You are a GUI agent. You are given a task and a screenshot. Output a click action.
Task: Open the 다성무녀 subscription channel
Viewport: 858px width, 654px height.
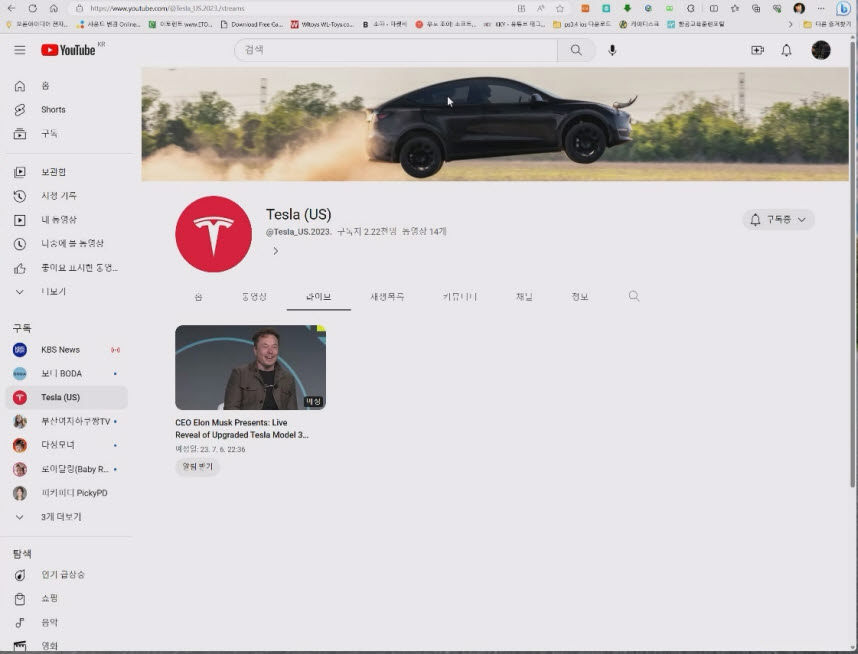(x=67, y=445)
